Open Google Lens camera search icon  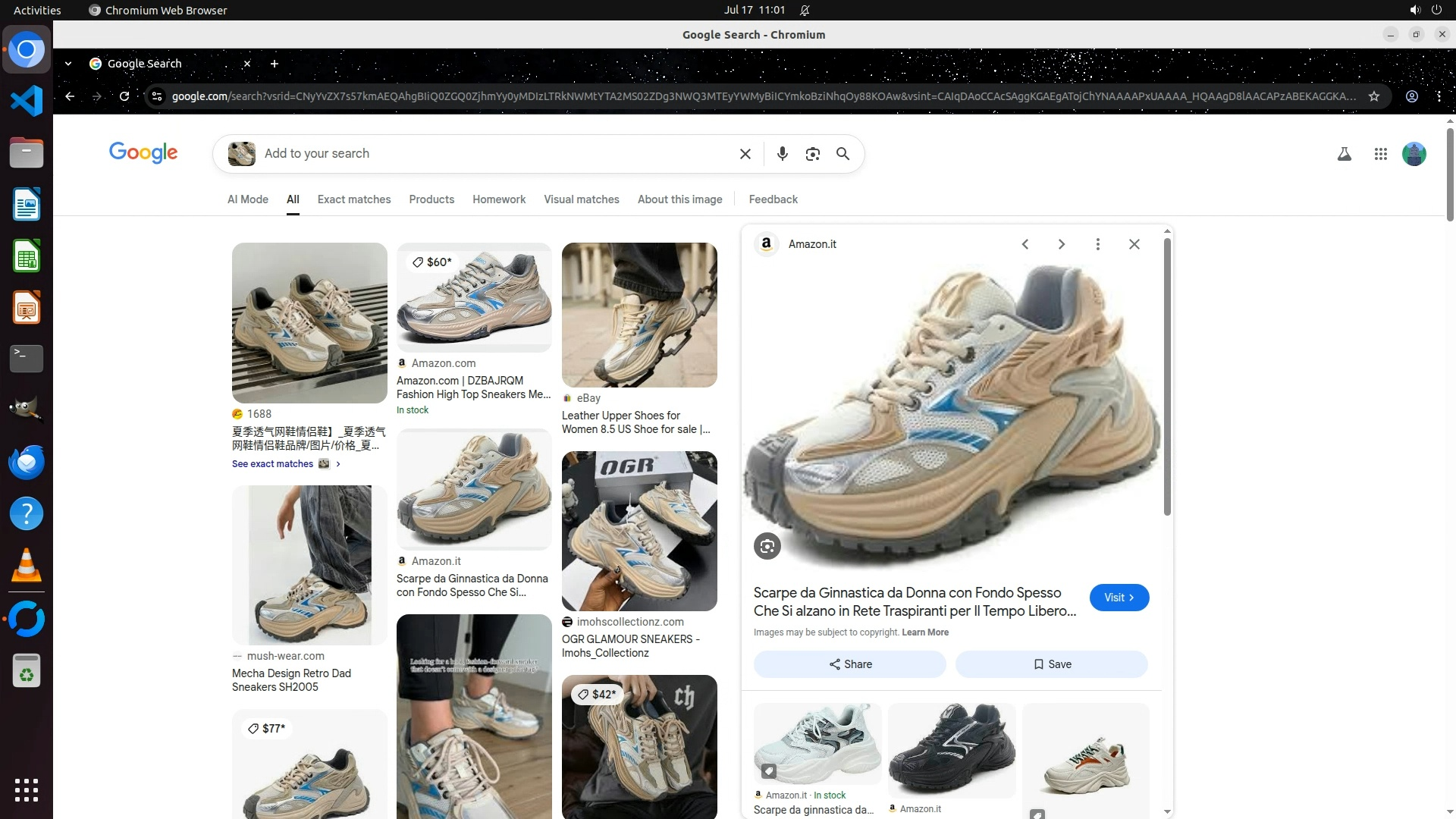click(812, 154)
